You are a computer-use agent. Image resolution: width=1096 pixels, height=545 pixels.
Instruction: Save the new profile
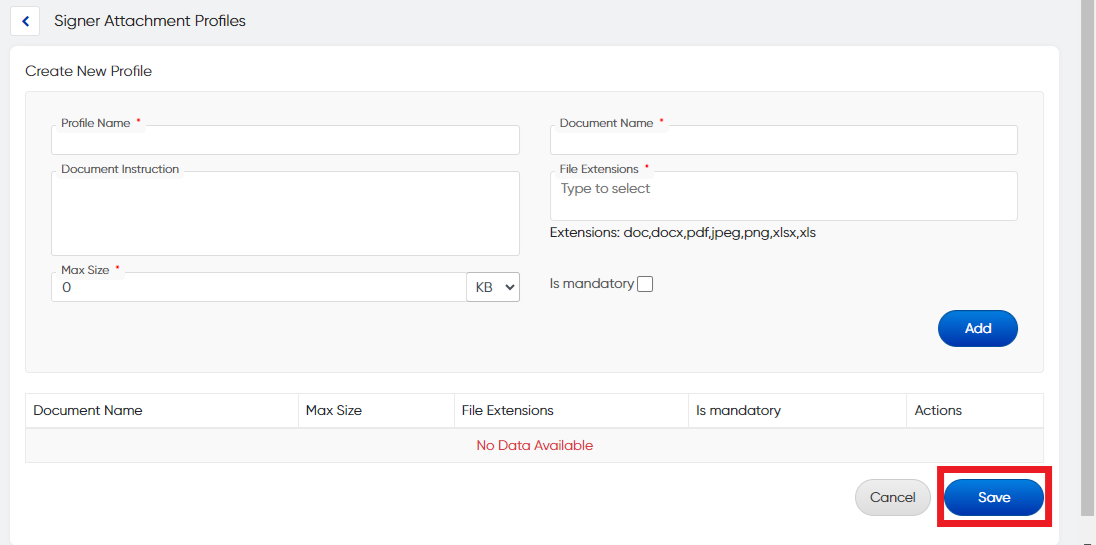(993, 497)
